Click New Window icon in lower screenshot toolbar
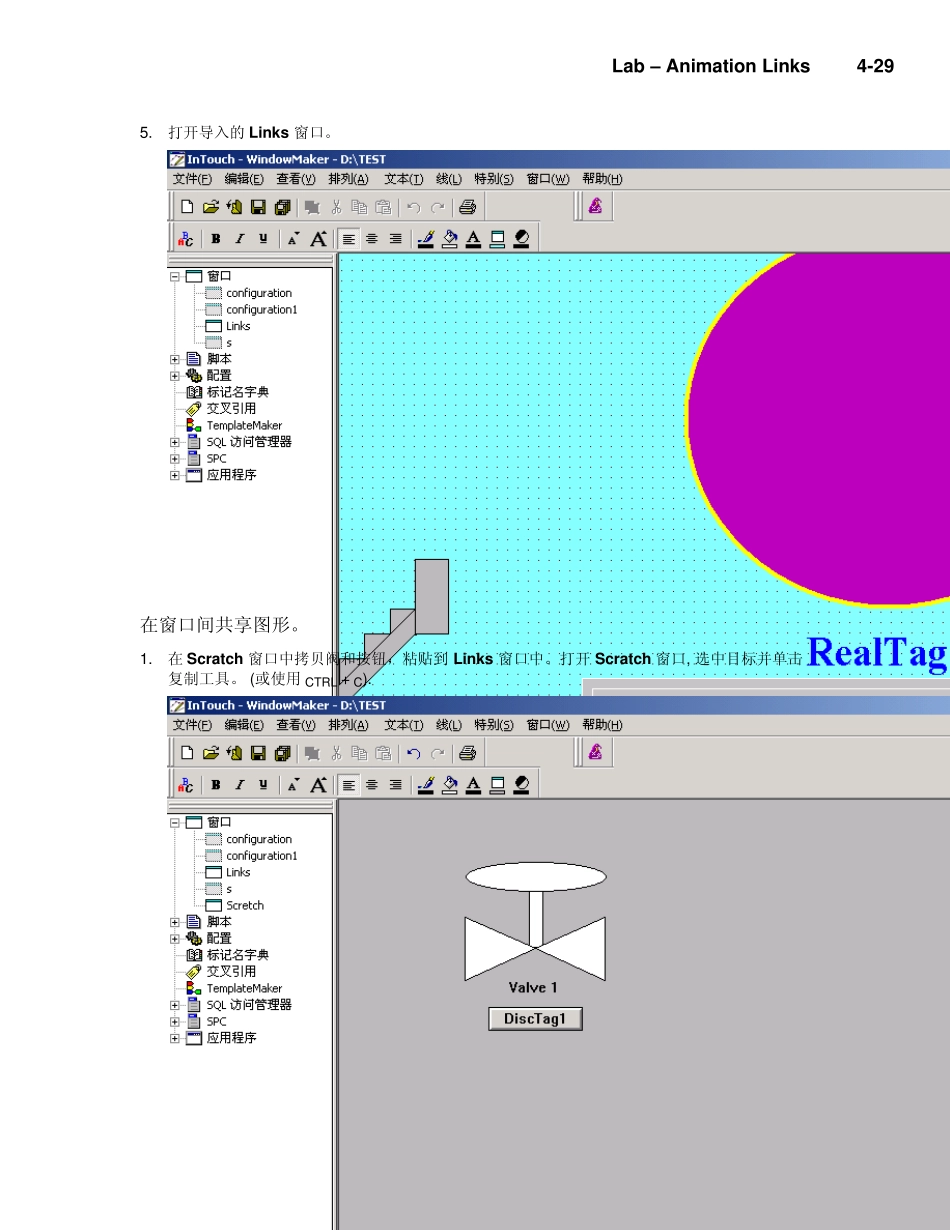 pyautogui.click(x=186, y=753)
